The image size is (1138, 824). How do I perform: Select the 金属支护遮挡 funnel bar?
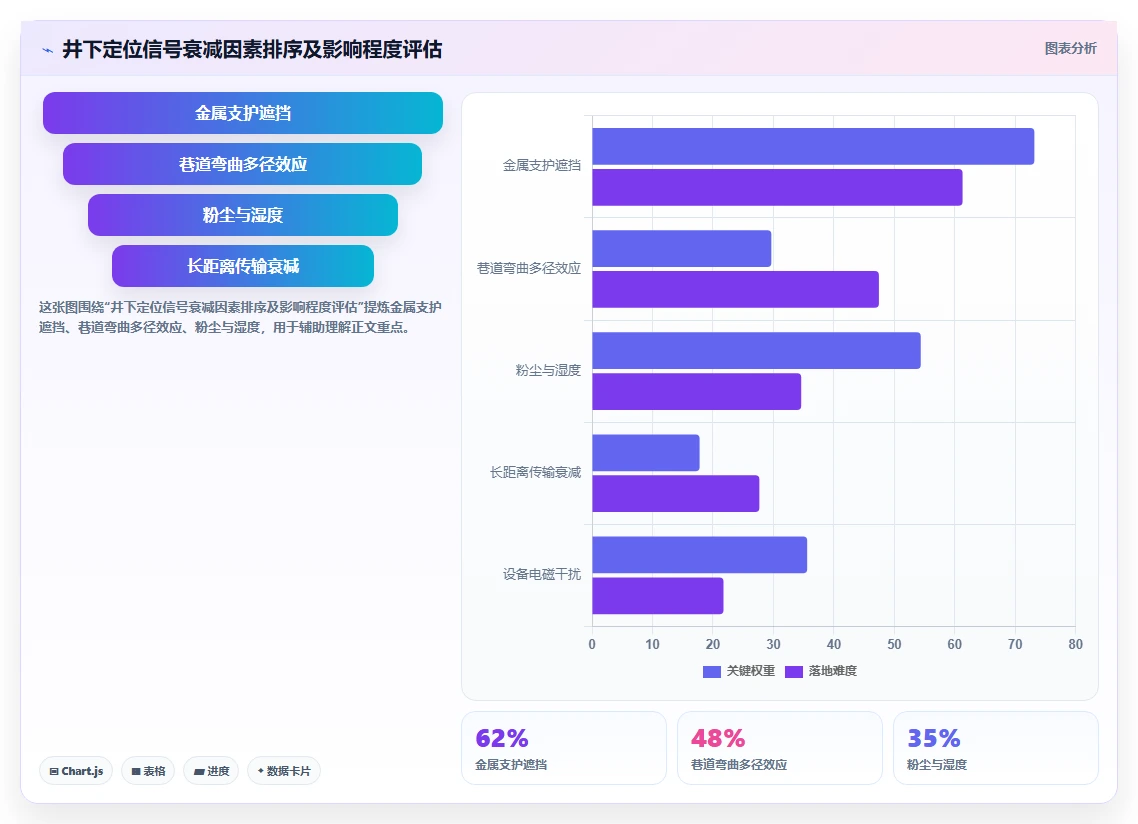[x=242, y=113]
